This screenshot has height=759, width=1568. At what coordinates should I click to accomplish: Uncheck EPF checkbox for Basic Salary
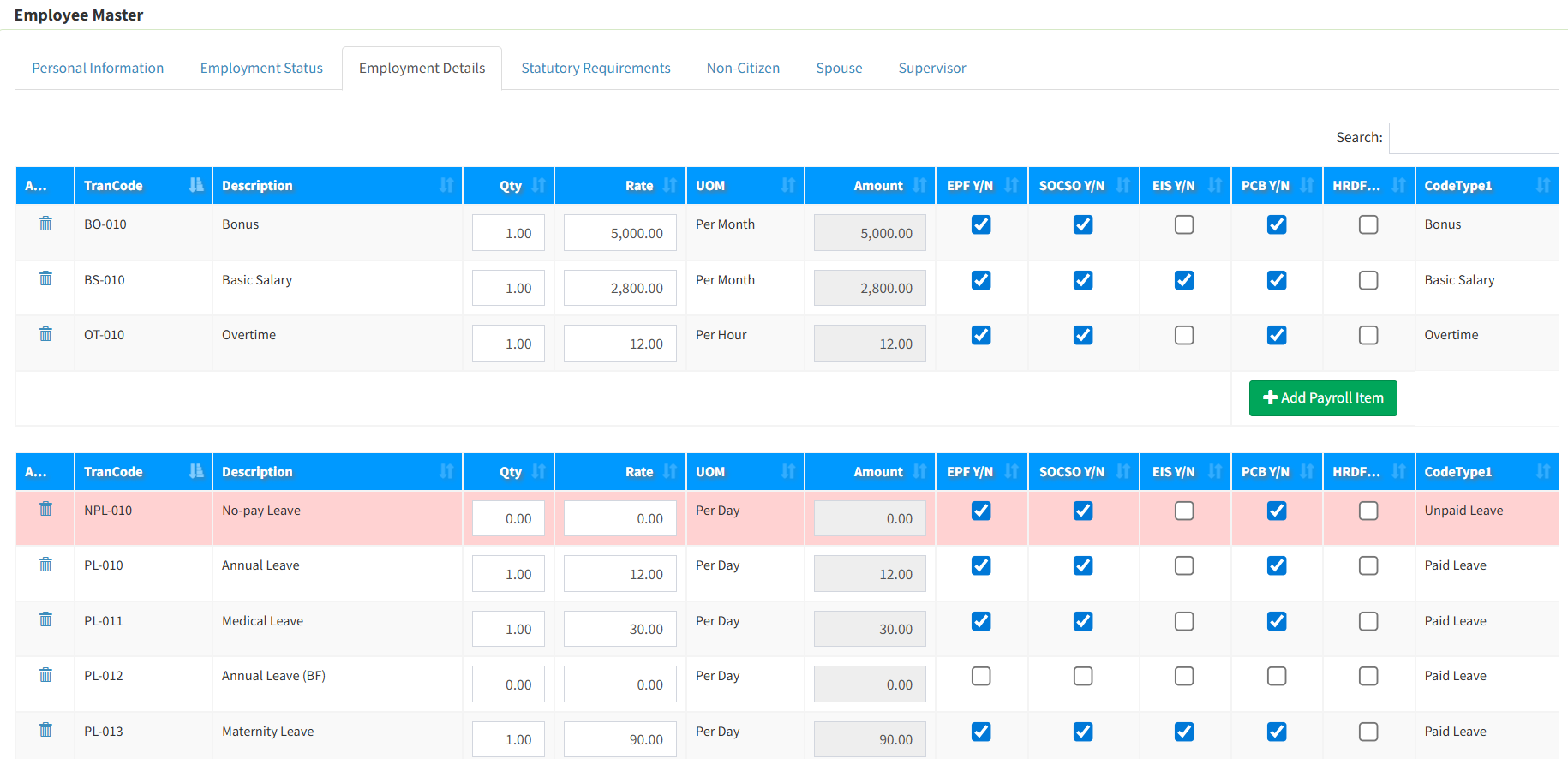[x=981, y=280]
